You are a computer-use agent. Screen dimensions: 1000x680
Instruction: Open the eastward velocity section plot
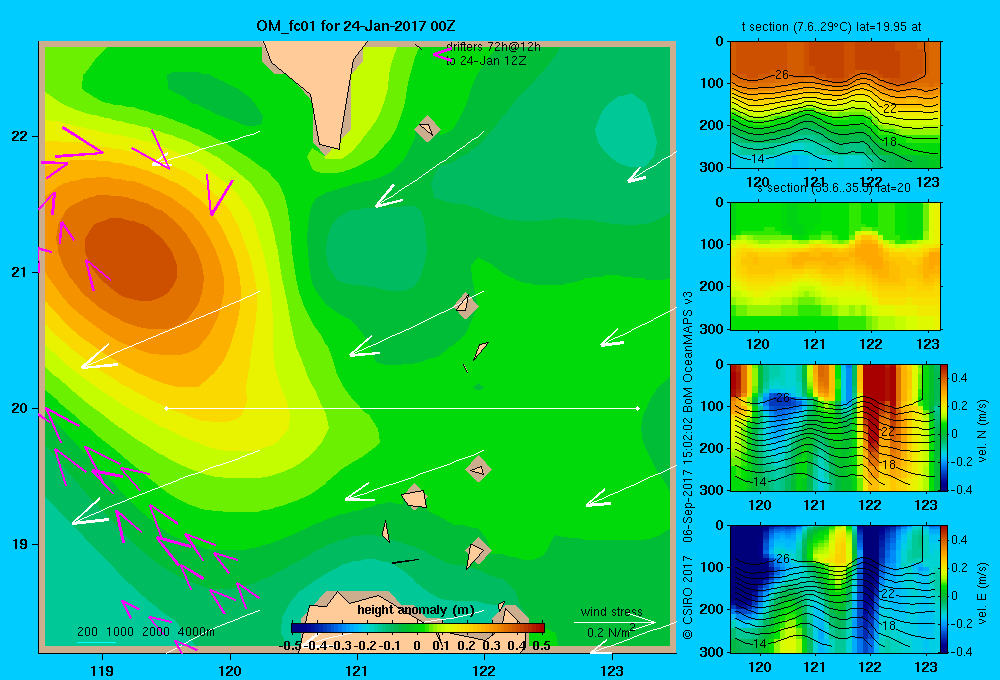click(835, 589)
